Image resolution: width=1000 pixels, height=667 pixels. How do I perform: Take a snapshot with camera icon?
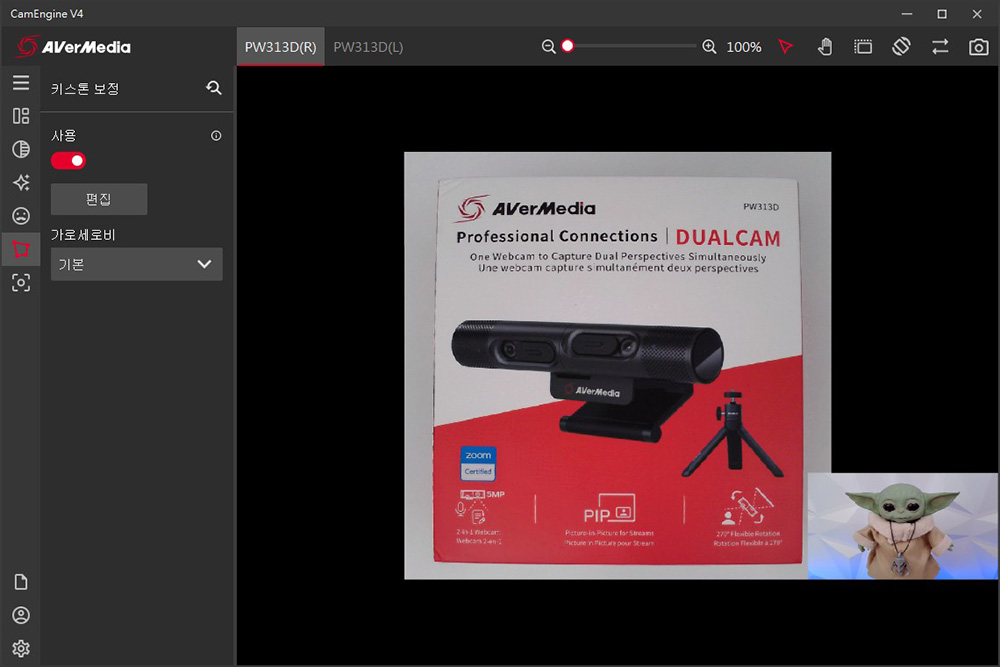pyautogui.click(x=978, y=47)
